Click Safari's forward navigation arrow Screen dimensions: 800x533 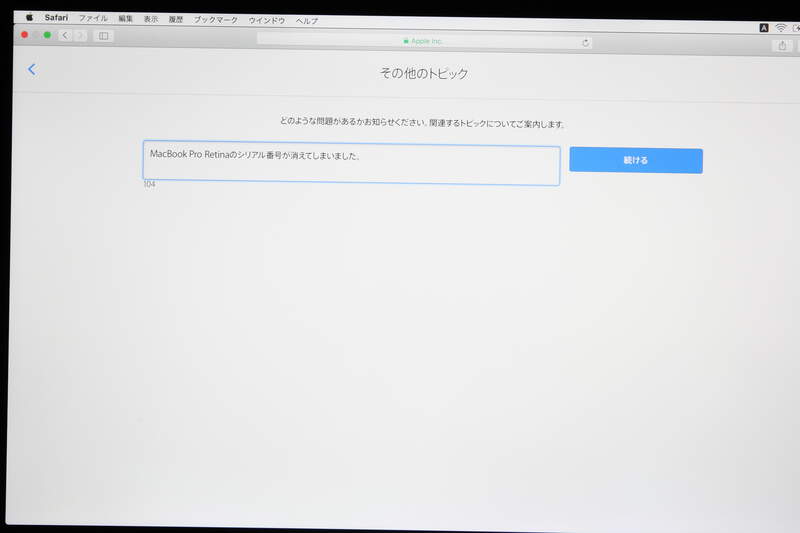(x=80, y=35)
